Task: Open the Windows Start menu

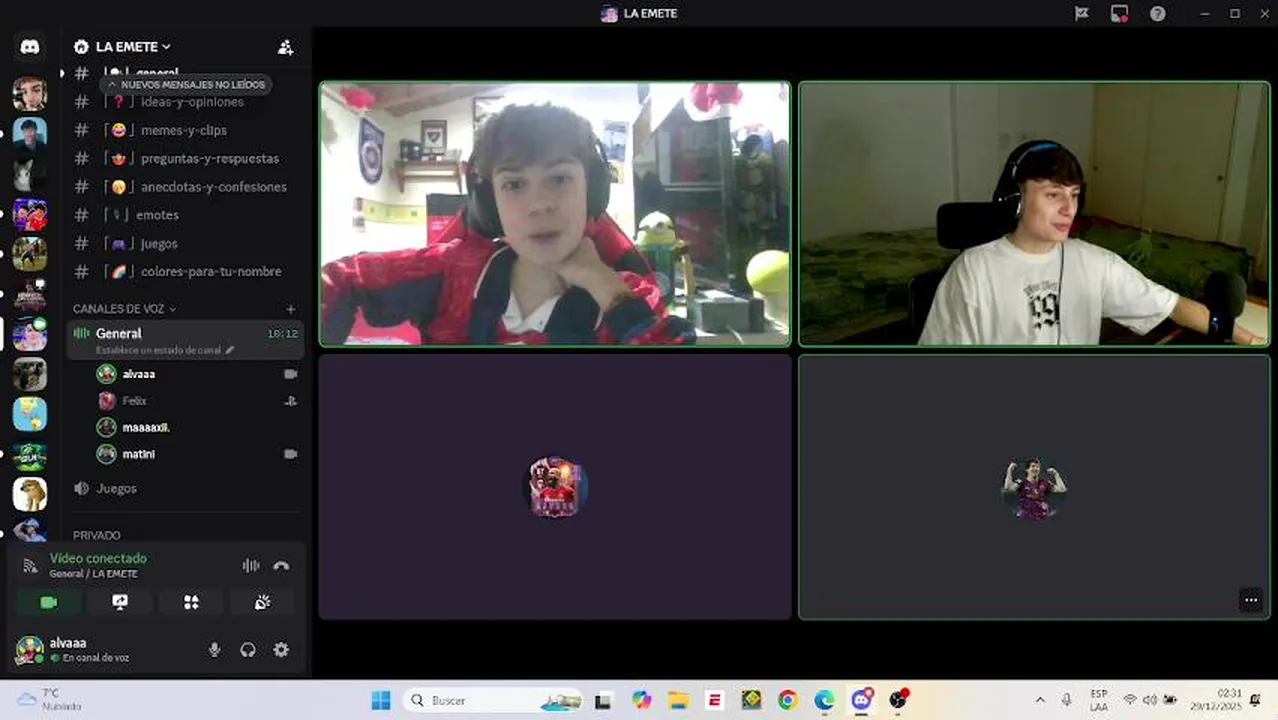Action: click(381, 700)
